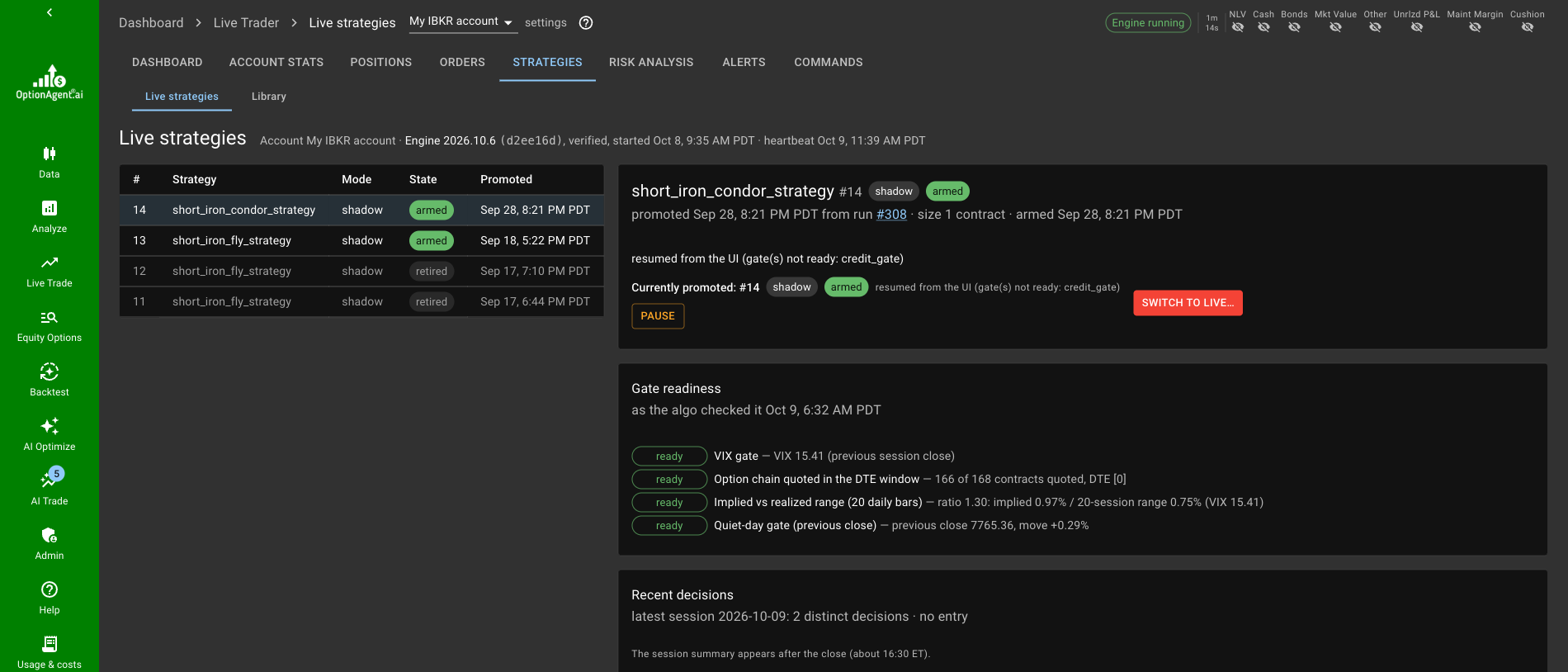This screenshot has width=1568, height=672.
Task: Show the hidden NLV value
Action: (x=1237, y=27)
